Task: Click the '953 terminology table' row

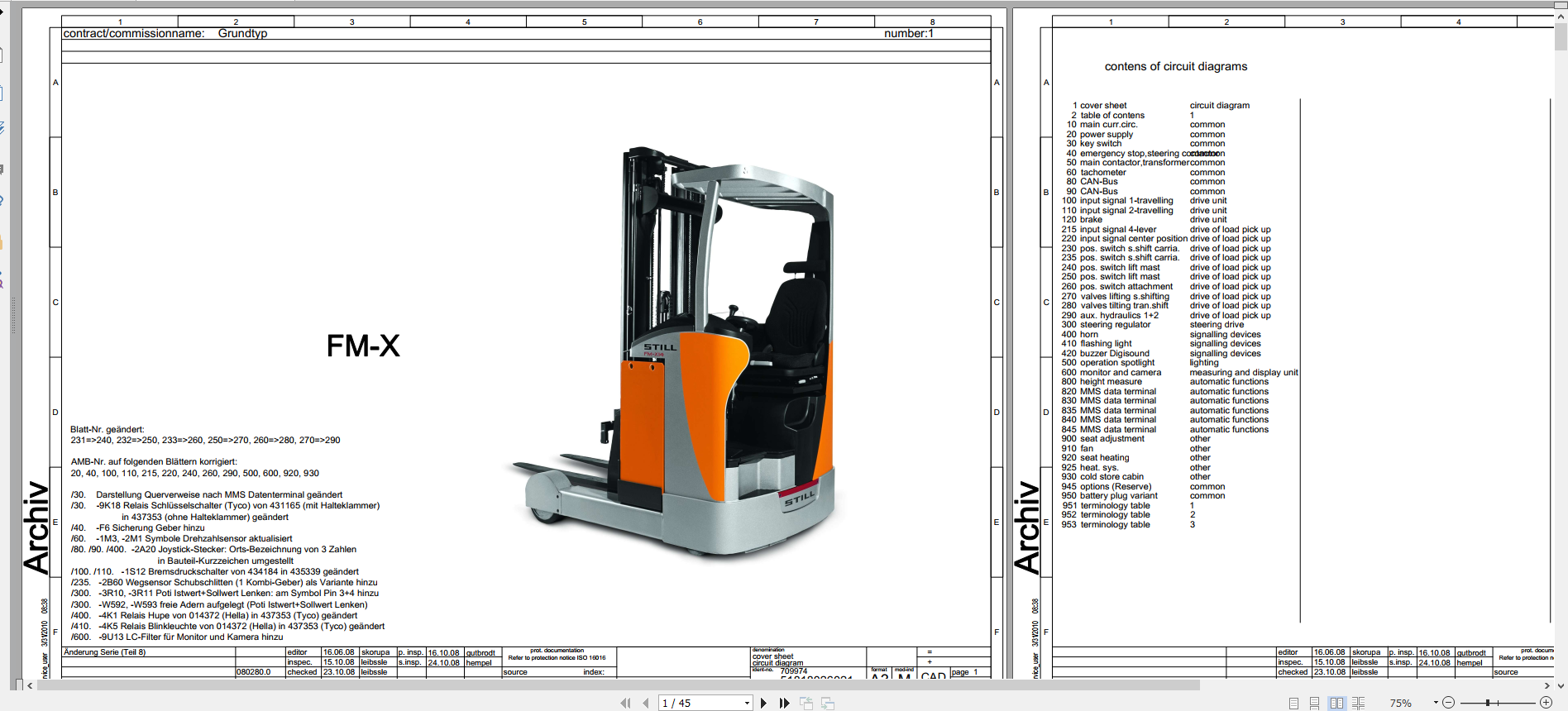Action: coord(1129,525)
